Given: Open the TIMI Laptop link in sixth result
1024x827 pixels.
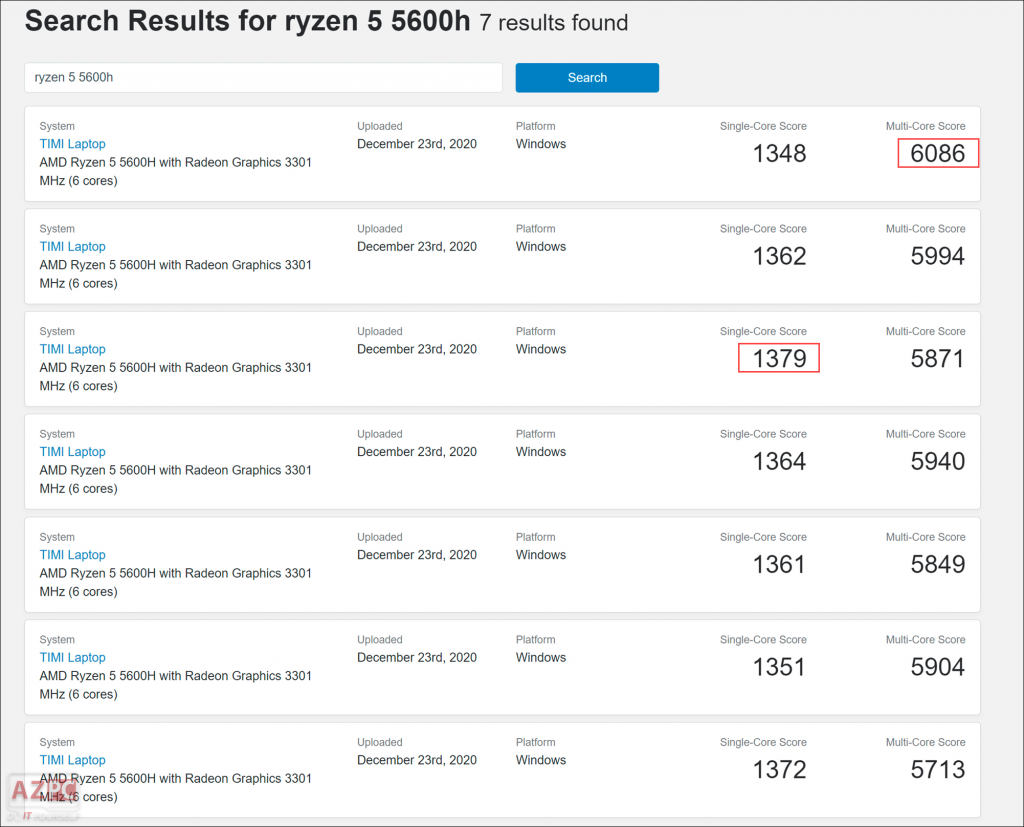Looking at the screenshot, I should (72, 657).
